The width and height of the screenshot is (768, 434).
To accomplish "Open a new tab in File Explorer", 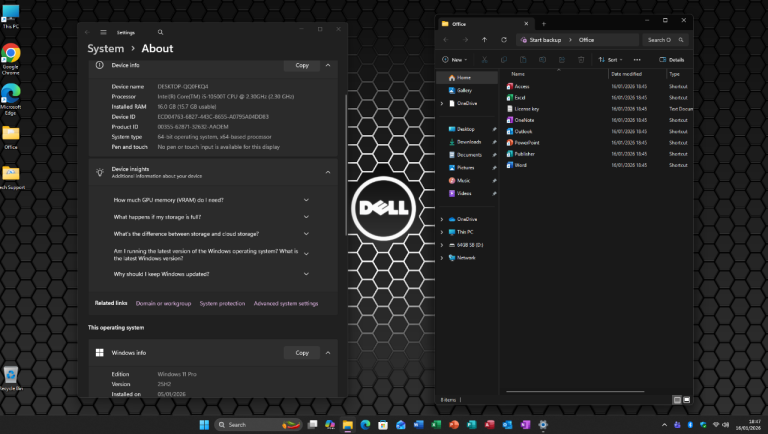I will pos(543,22).
